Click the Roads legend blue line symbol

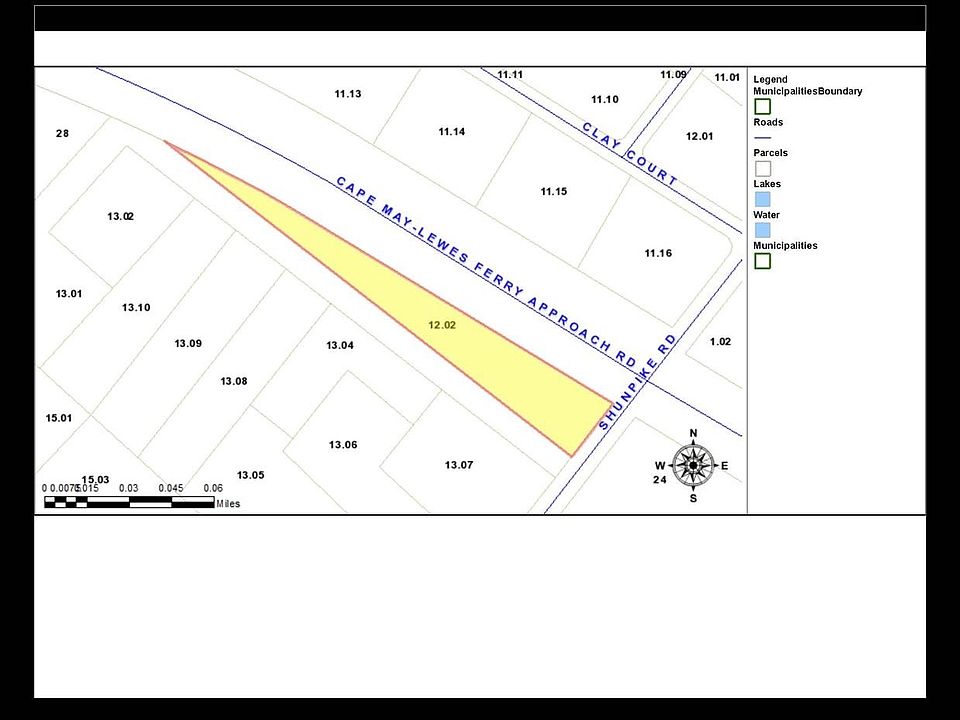pyautogui.click(x=762, y=136)
